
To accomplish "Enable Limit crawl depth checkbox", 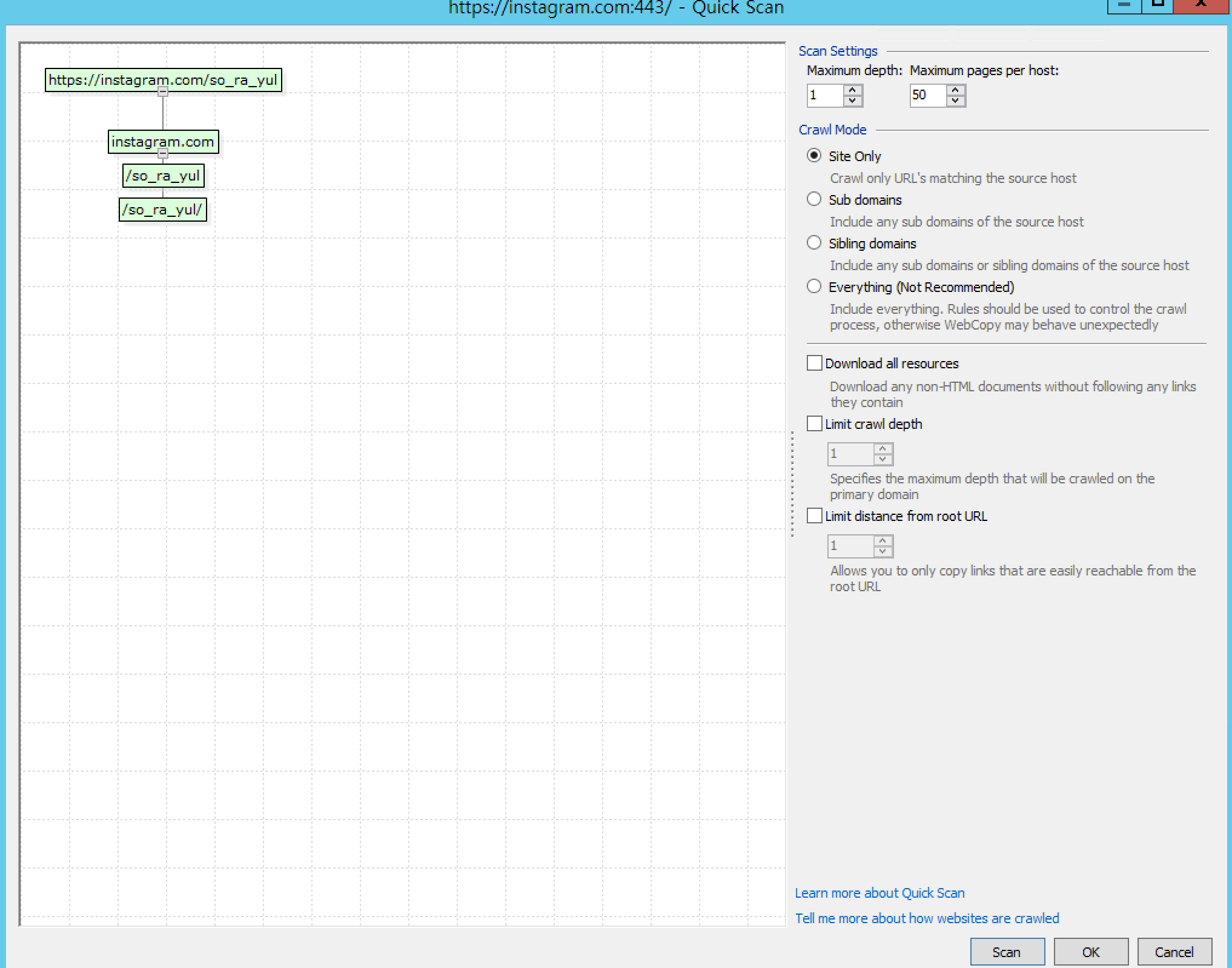I will (x=815, y=423).
